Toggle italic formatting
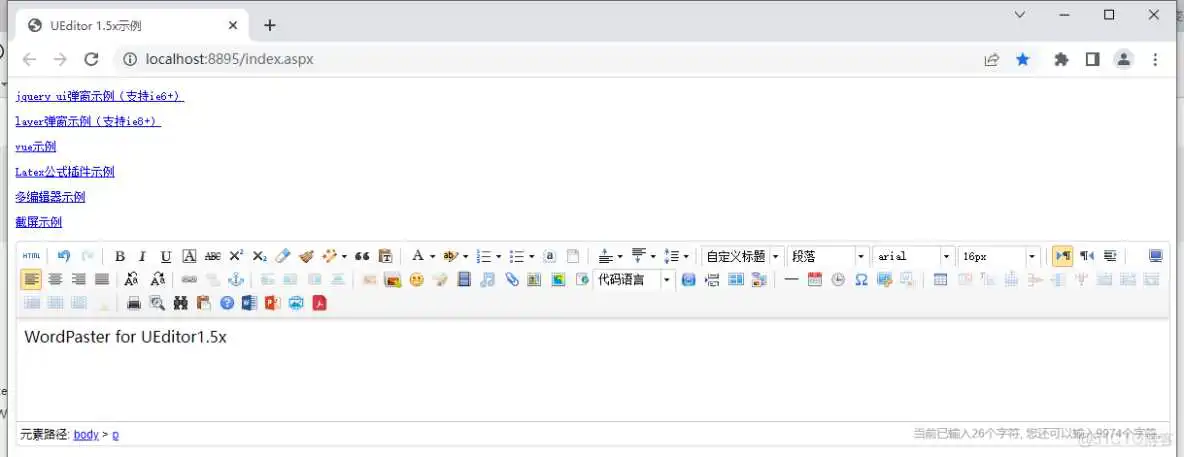The image size is (1184, 457). tap(143, 256)
